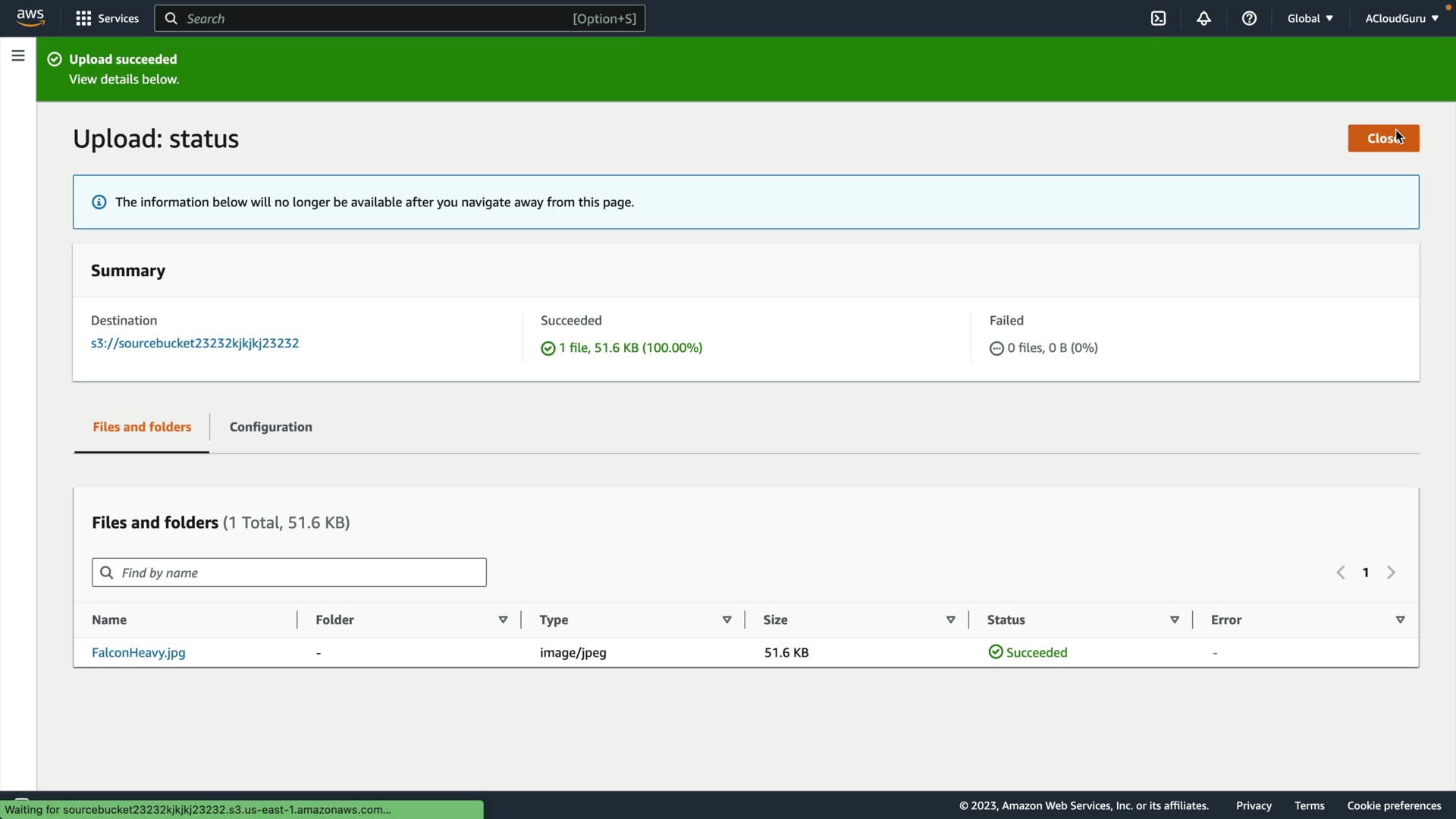Viewport: 1456px width, 819px height.
Task: Select the Files and folders tab
Action: point(142,427)
